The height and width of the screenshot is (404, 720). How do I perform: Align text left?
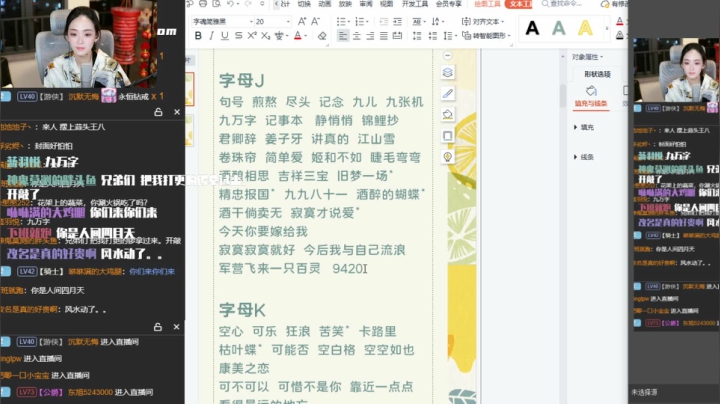pos(343,36)
